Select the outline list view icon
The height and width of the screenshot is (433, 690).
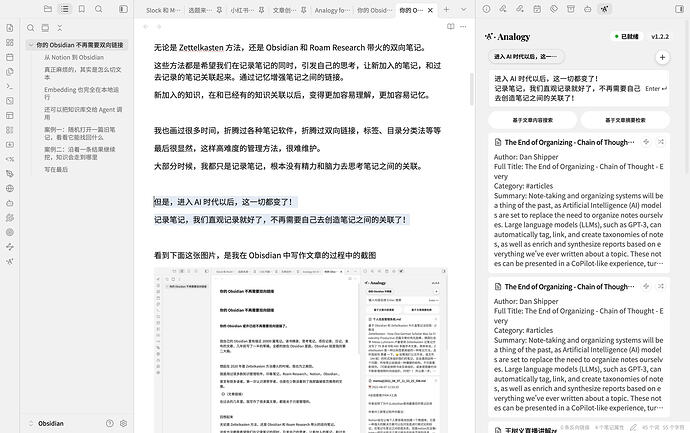click(x=65, y=9)
